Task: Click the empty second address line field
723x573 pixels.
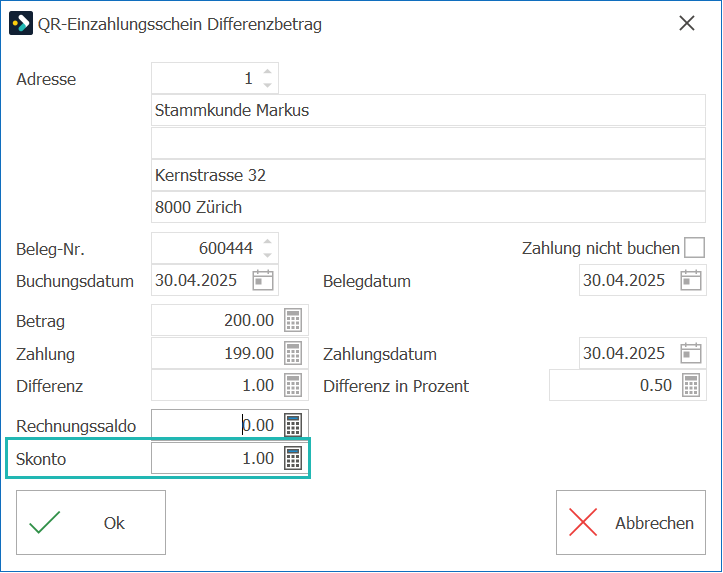Action: pyautogui.click(x=428, y=143)
